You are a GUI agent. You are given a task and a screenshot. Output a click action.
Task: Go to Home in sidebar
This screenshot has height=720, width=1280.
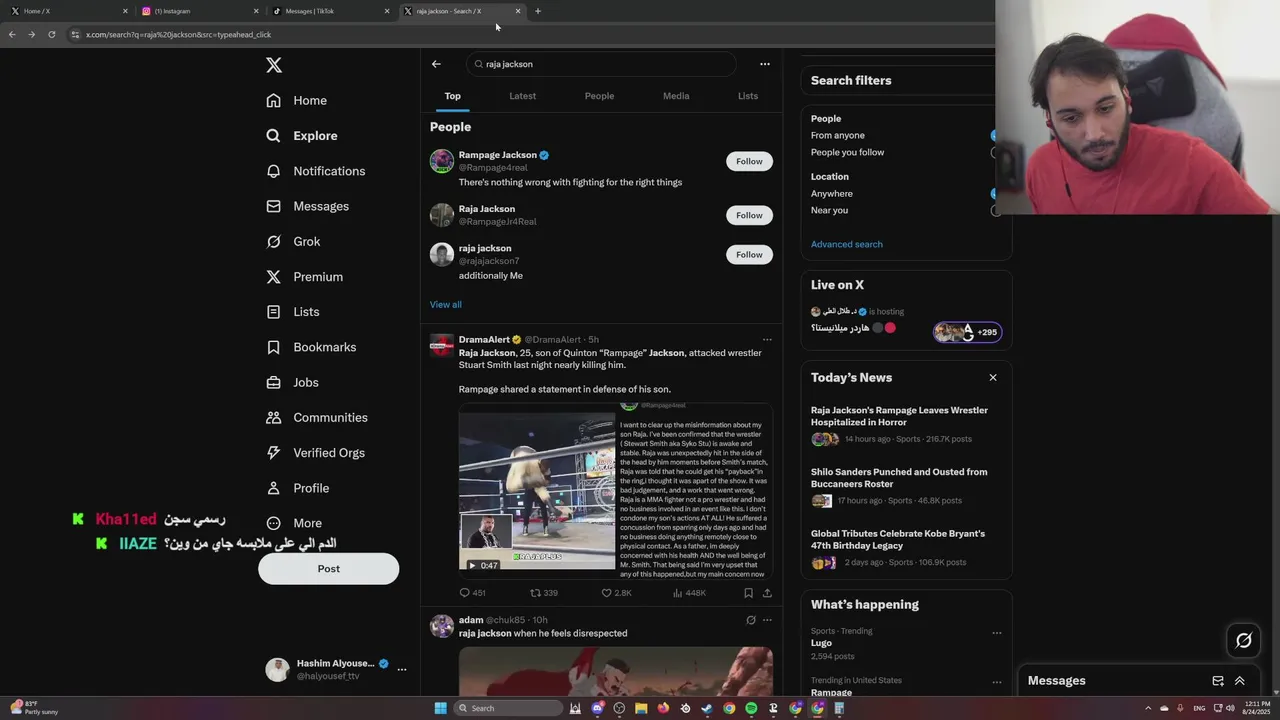coord(297,100)
